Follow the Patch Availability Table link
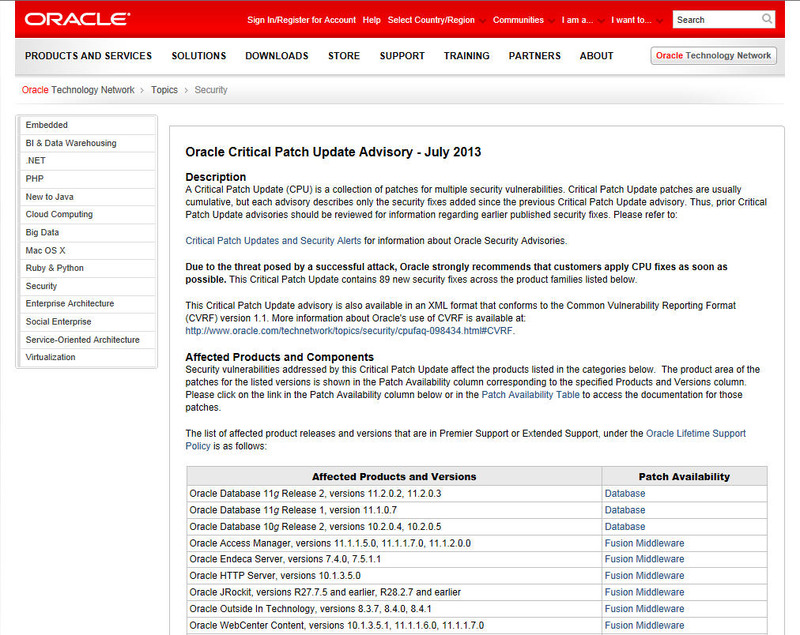The image size is (800, 635). coord(529,395)
